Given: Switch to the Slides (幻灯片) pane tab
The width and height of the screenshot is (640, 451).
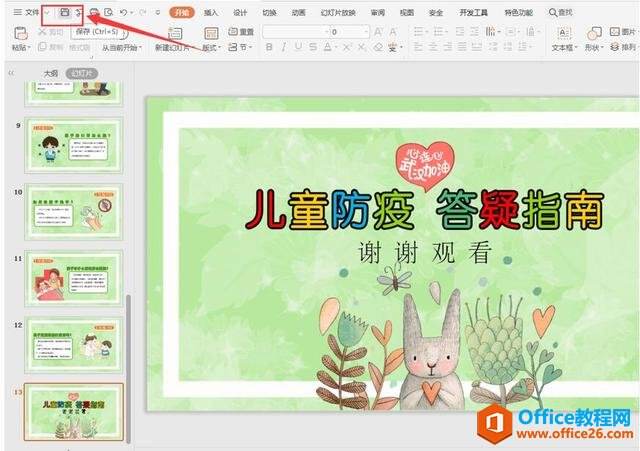Looking at the screenshot, I should [82, 73].
